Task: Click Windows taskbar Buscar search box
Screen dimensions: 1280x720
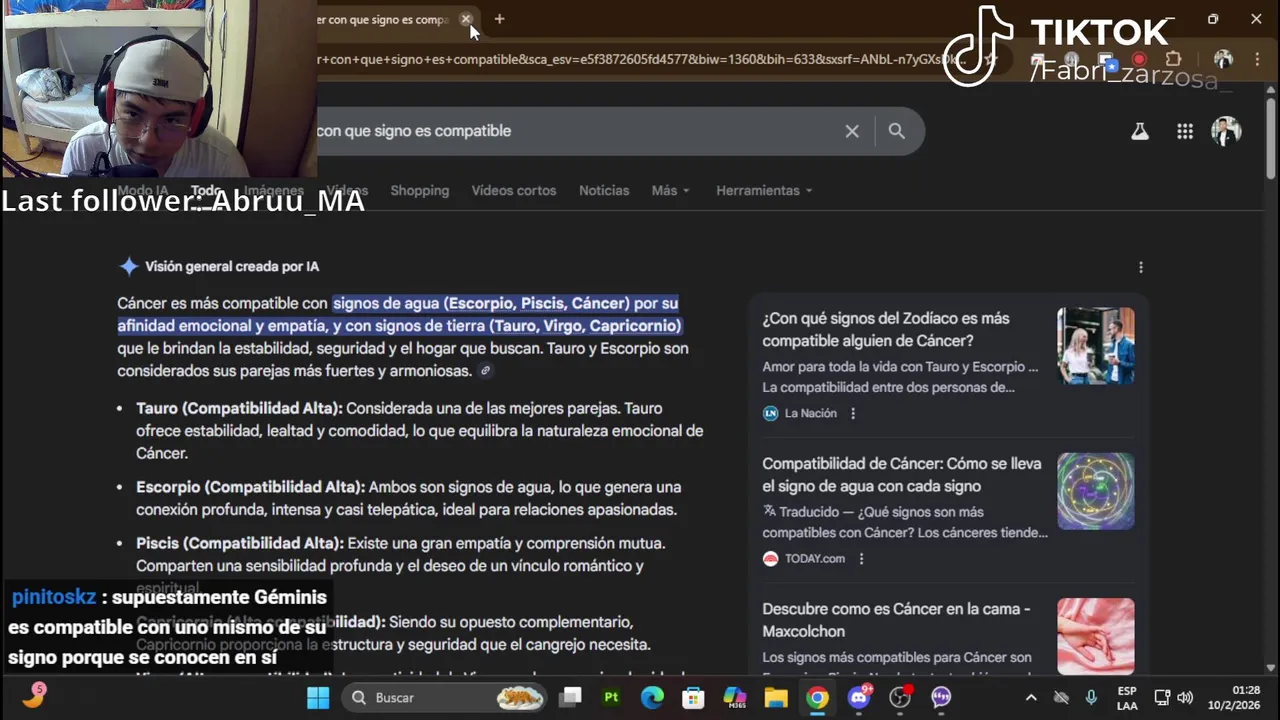Action: tap(443, 697)
